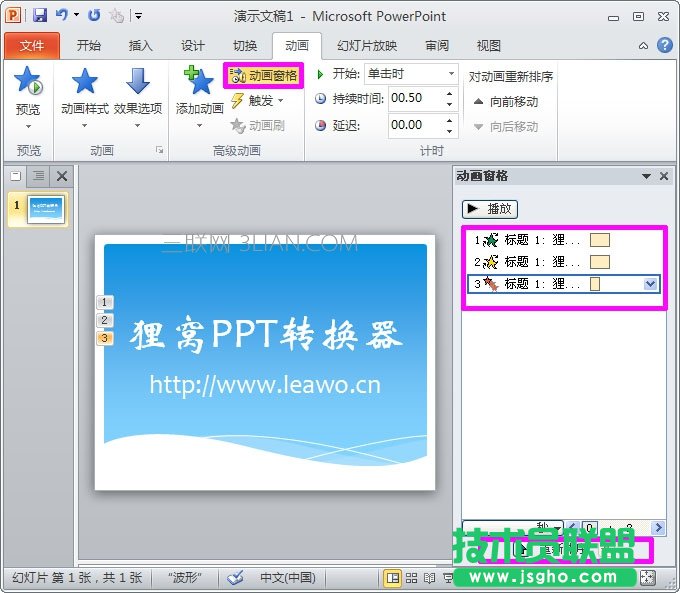Switch to Normal view icon in status bar

[393, 577]
